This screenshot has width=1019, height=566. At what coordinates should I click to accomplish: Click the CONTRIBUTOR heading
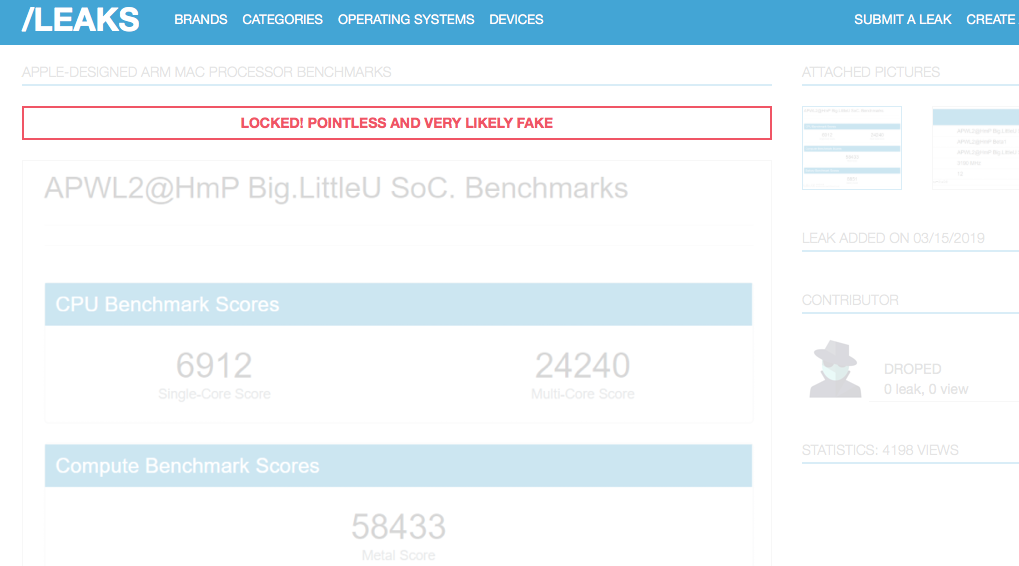point(850,300)
